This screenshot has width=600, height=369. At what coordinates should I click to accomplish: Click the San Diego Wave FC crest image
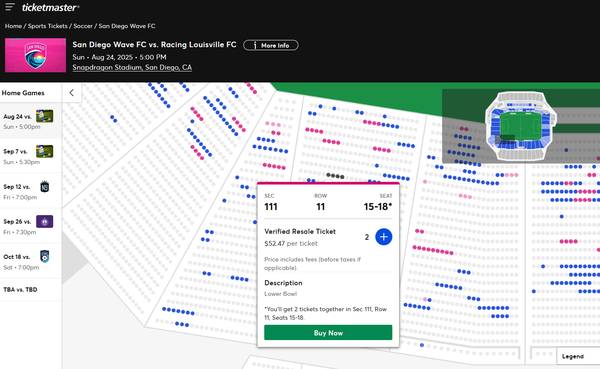[35, 55]
